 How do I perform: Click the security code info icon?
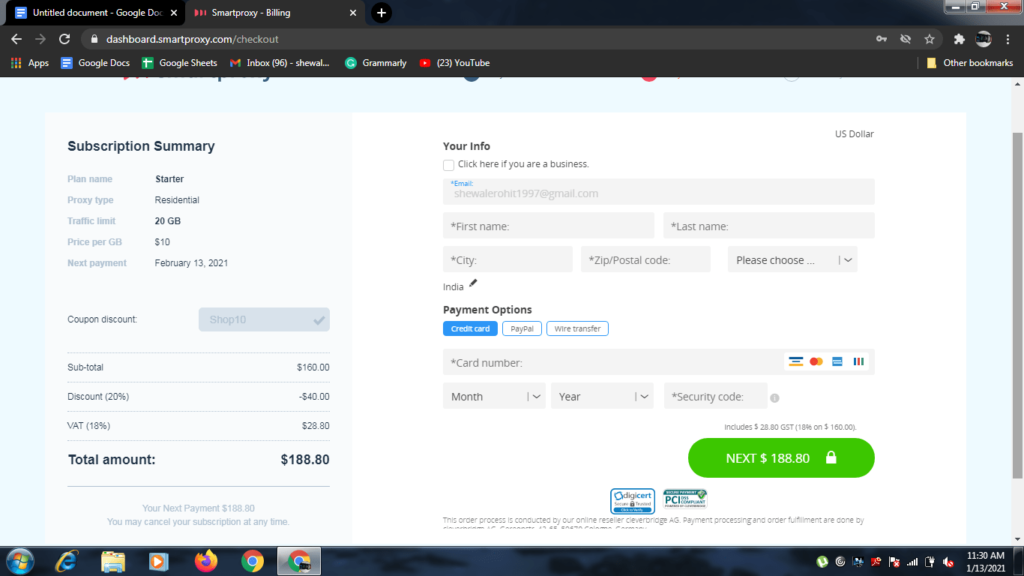pos(775,398)
